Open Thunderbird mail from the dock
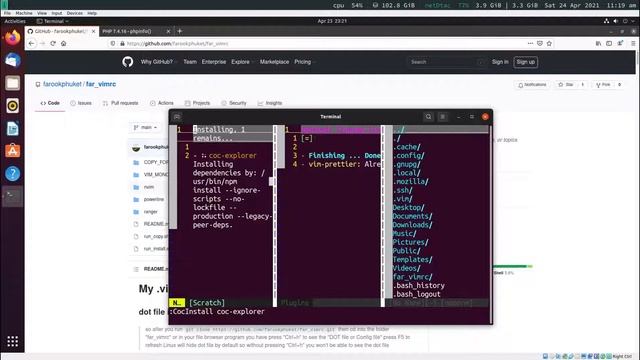 (x=12, y=60)
